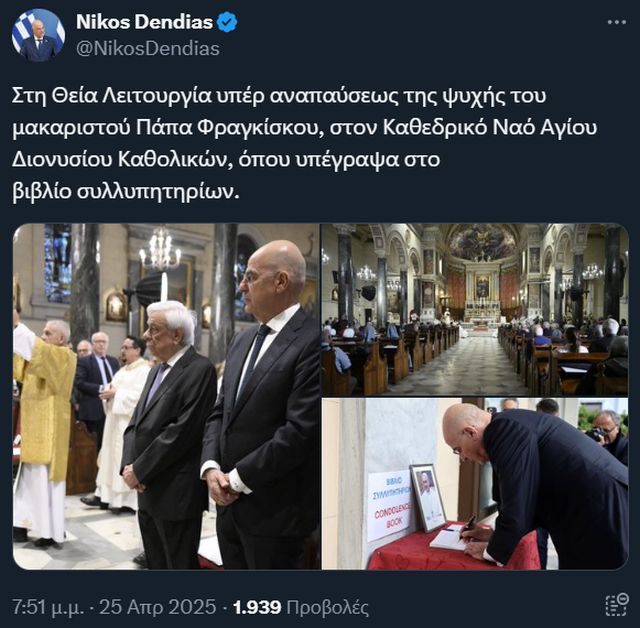Open the three-dot more options menu

(616, 22)
